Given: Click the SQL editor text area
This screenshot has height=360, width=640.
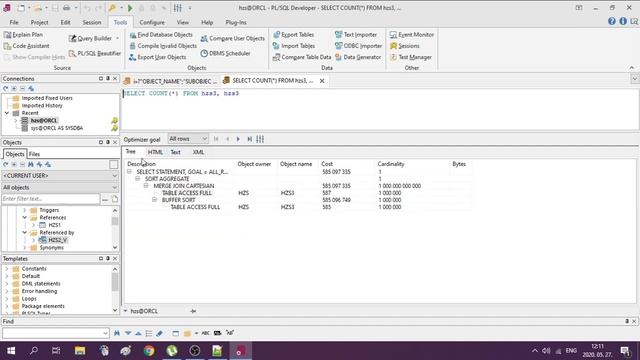Looking at the screenshot, I should (380, 109).
